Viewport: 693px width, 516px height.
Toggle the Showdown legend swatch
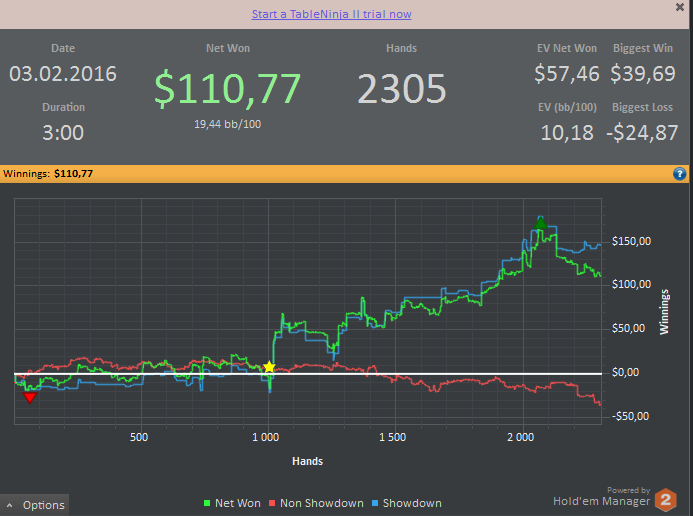tap(375, 503)
